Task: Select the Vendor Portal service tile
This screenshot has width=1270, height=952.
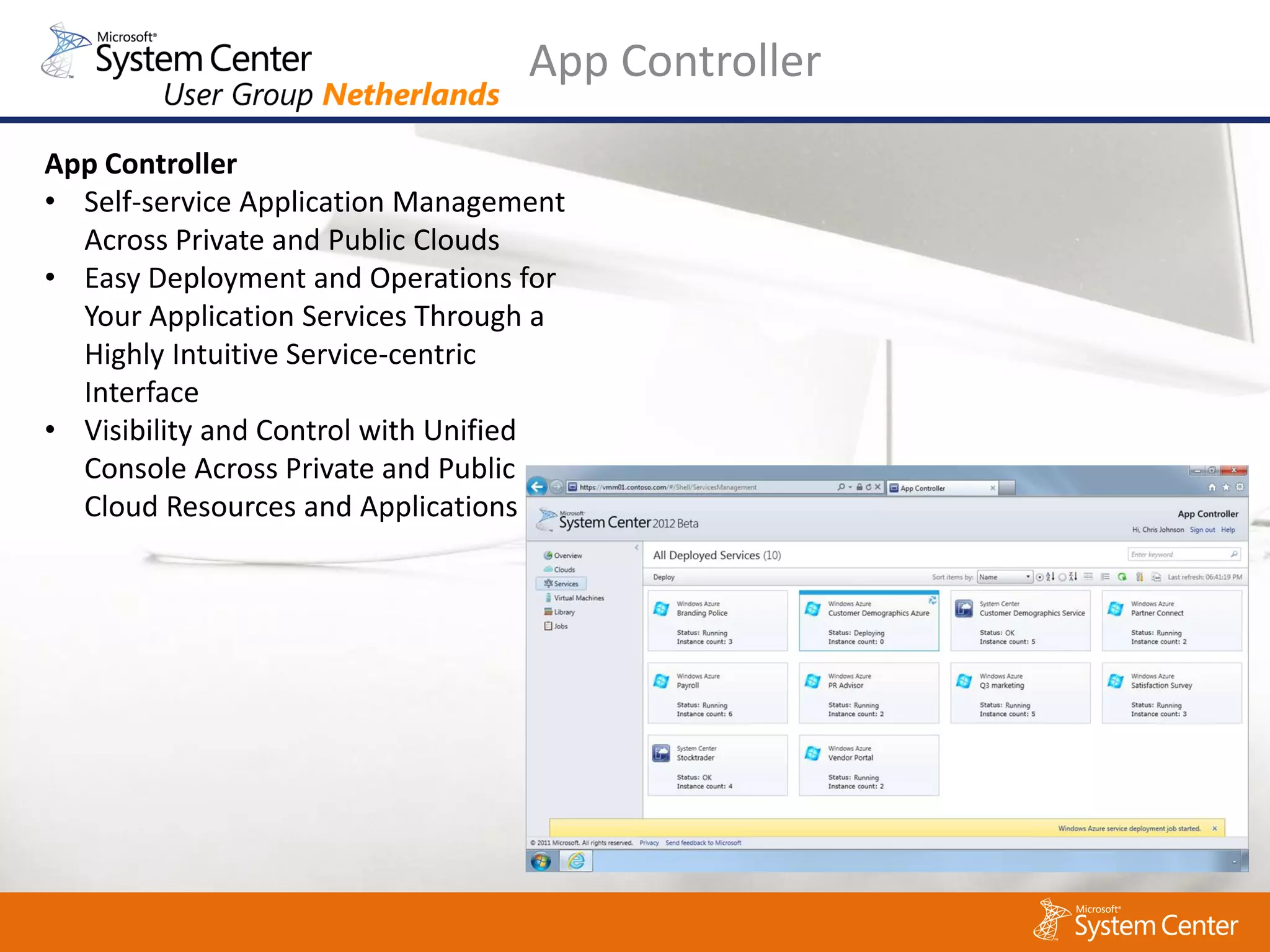Action: pos(869,765)
